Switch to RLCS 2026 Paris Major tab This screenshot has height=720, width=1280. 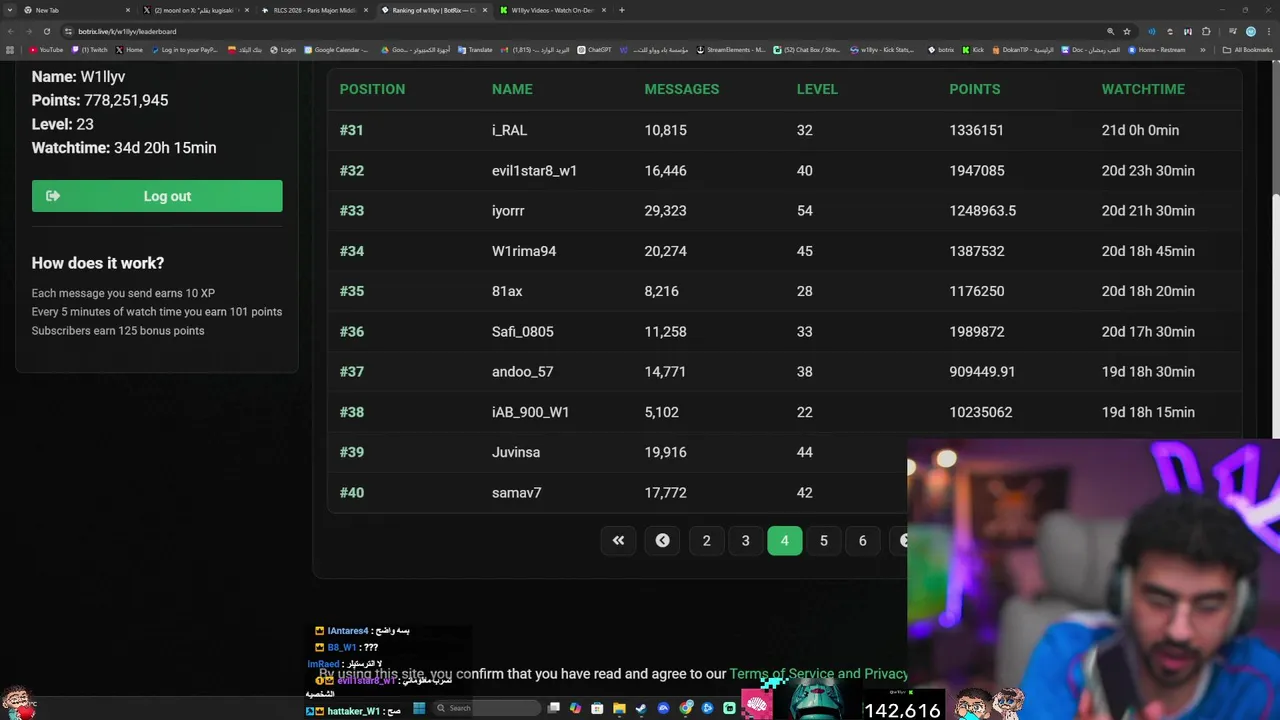[x=313, y=10]
